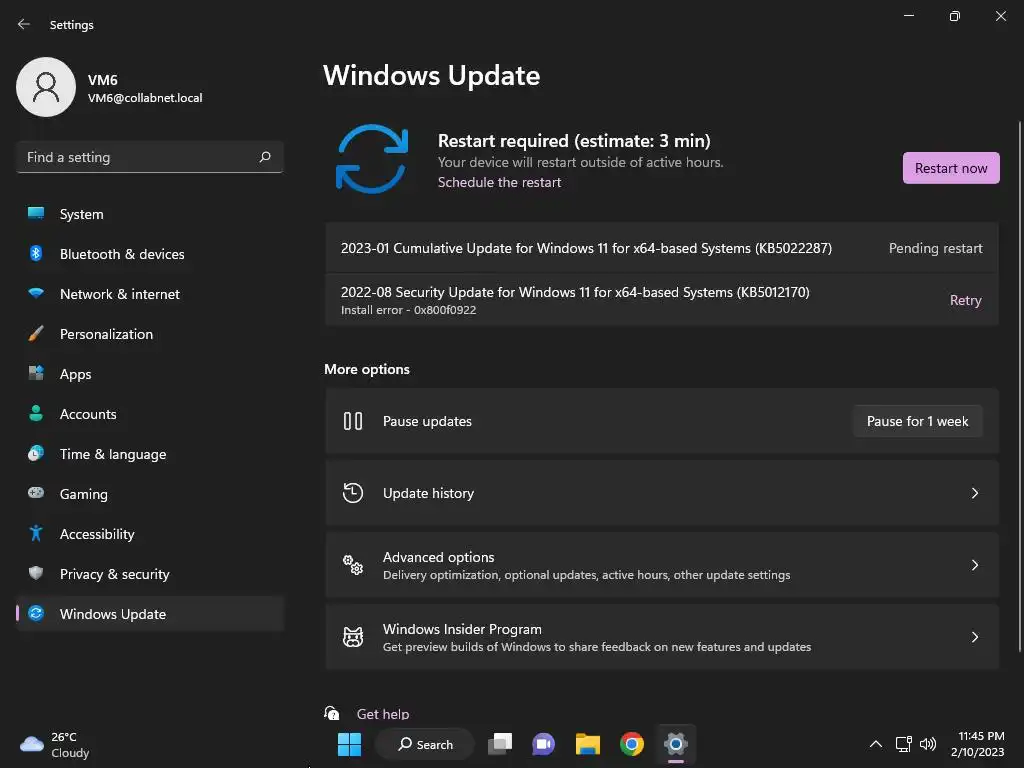
Task: Open the Chat app on the taskbar
Action: pos(543,744)
